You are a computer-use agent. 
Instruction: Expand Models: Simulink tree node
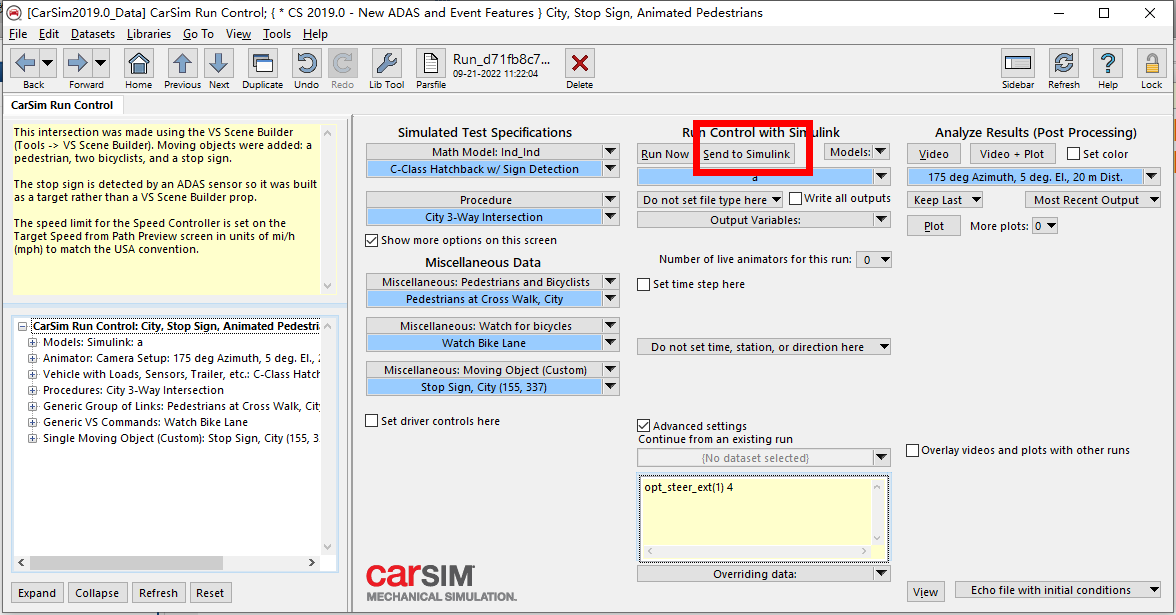pyautogui.click(x=33, y=342)
